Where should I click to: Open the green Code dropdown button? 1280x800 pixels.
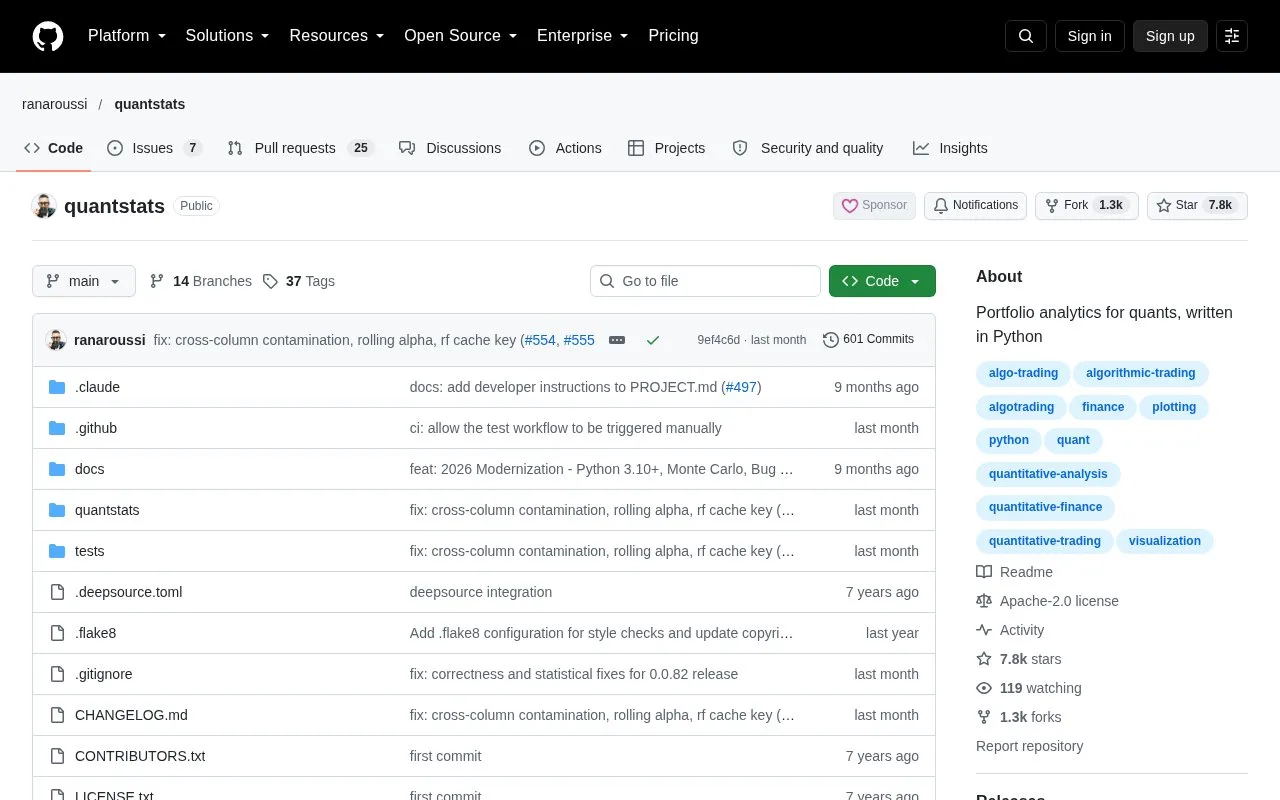coord(882,281)
